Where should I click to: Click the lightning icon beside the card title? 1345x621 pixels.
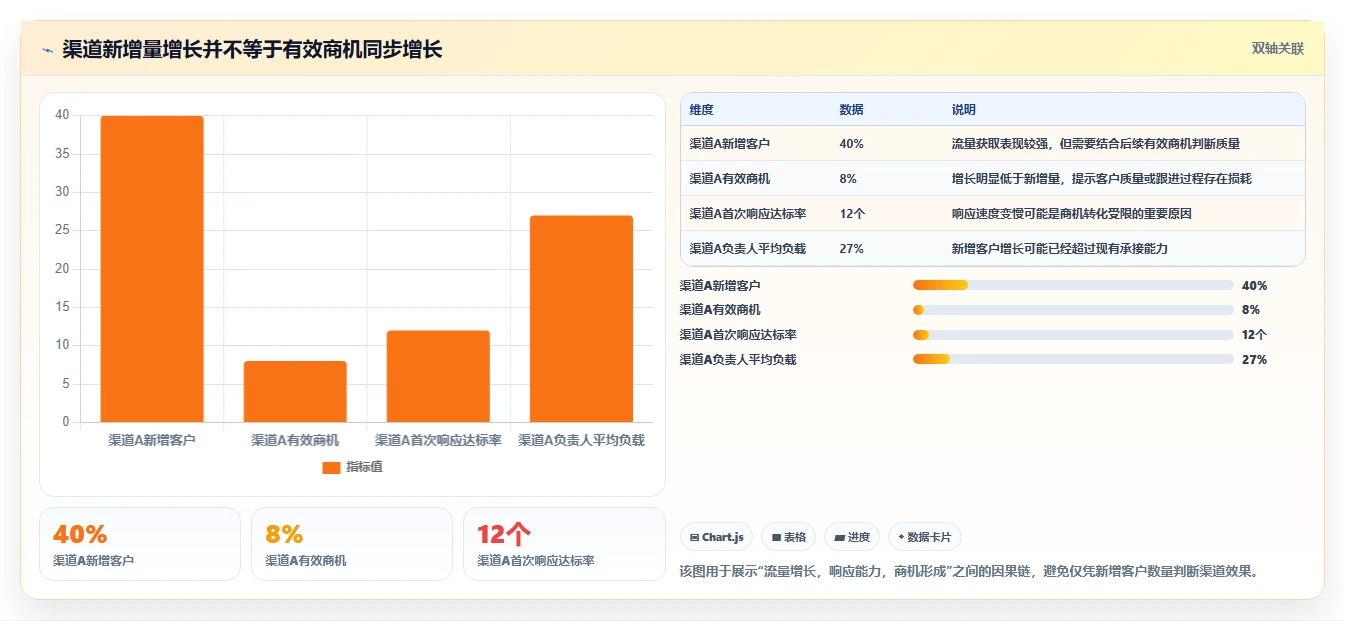point(47,50)
